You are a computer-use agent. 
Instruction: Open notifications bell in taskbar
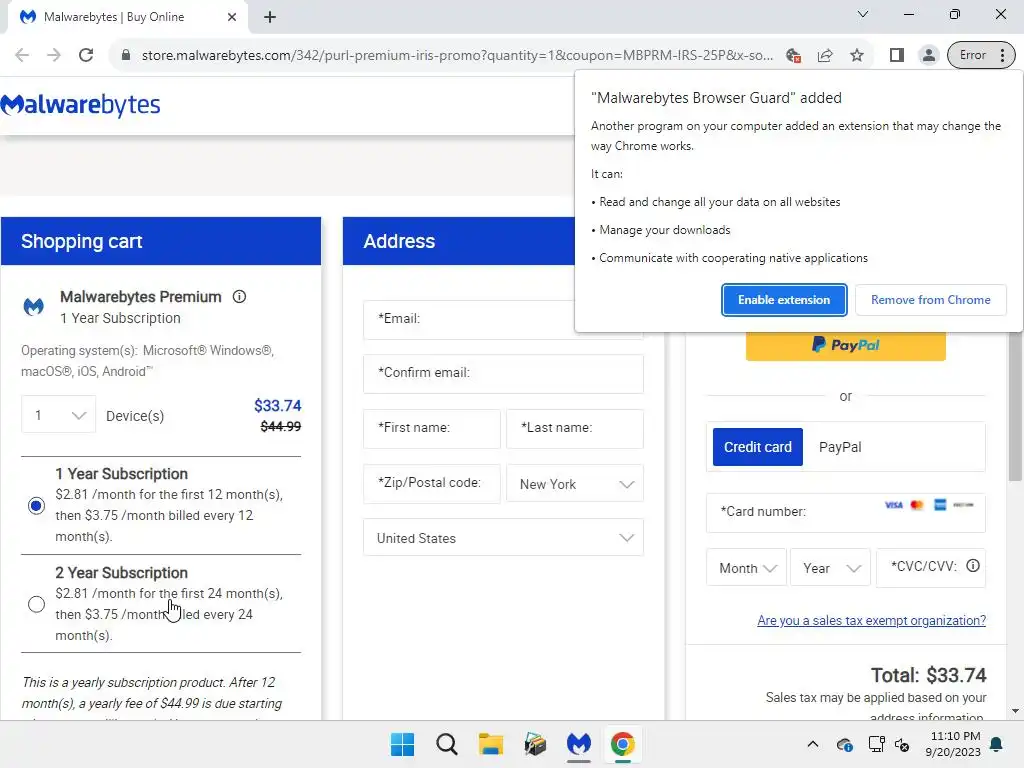[x=997, y=744]
